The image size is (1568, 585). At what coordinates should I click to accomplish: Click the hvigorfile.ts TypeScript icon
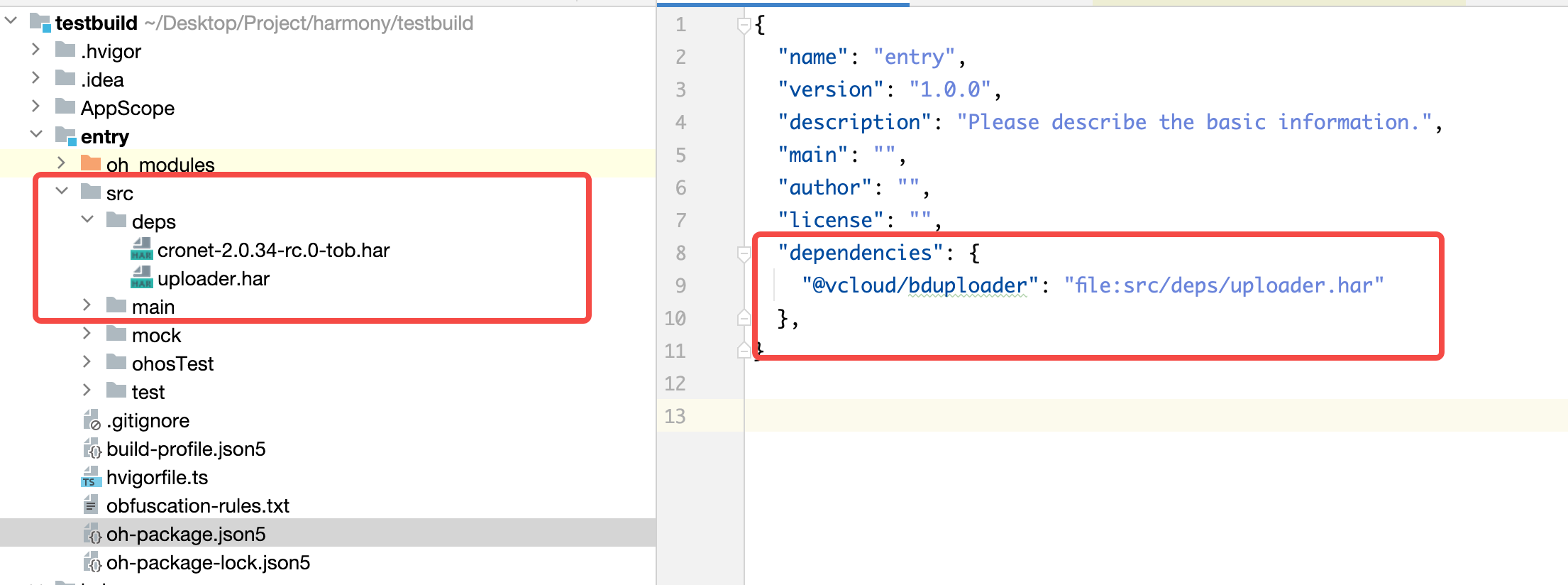click(x=91, y=476)
